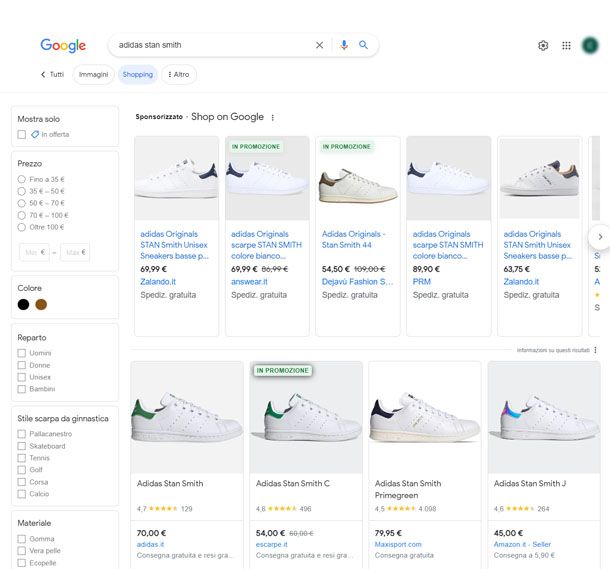Open the answear.it seller link
This screenshot has height=569, width=610.
point(249,282)
